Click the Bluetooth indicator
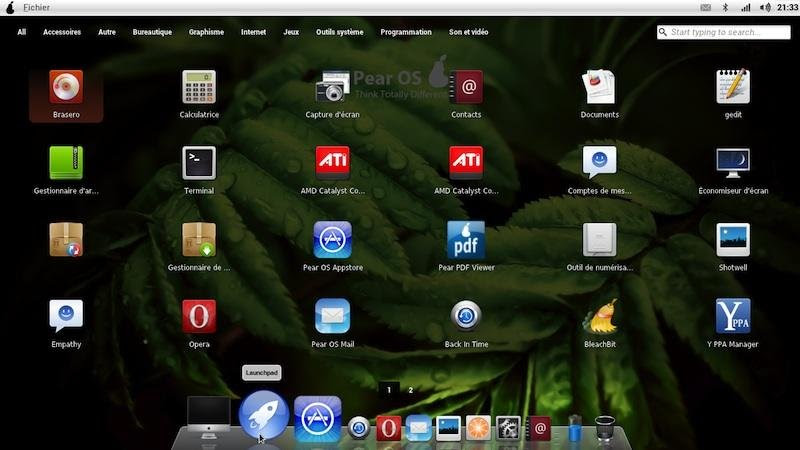Viewport: 800px width, 450px height. coord(726,8)
